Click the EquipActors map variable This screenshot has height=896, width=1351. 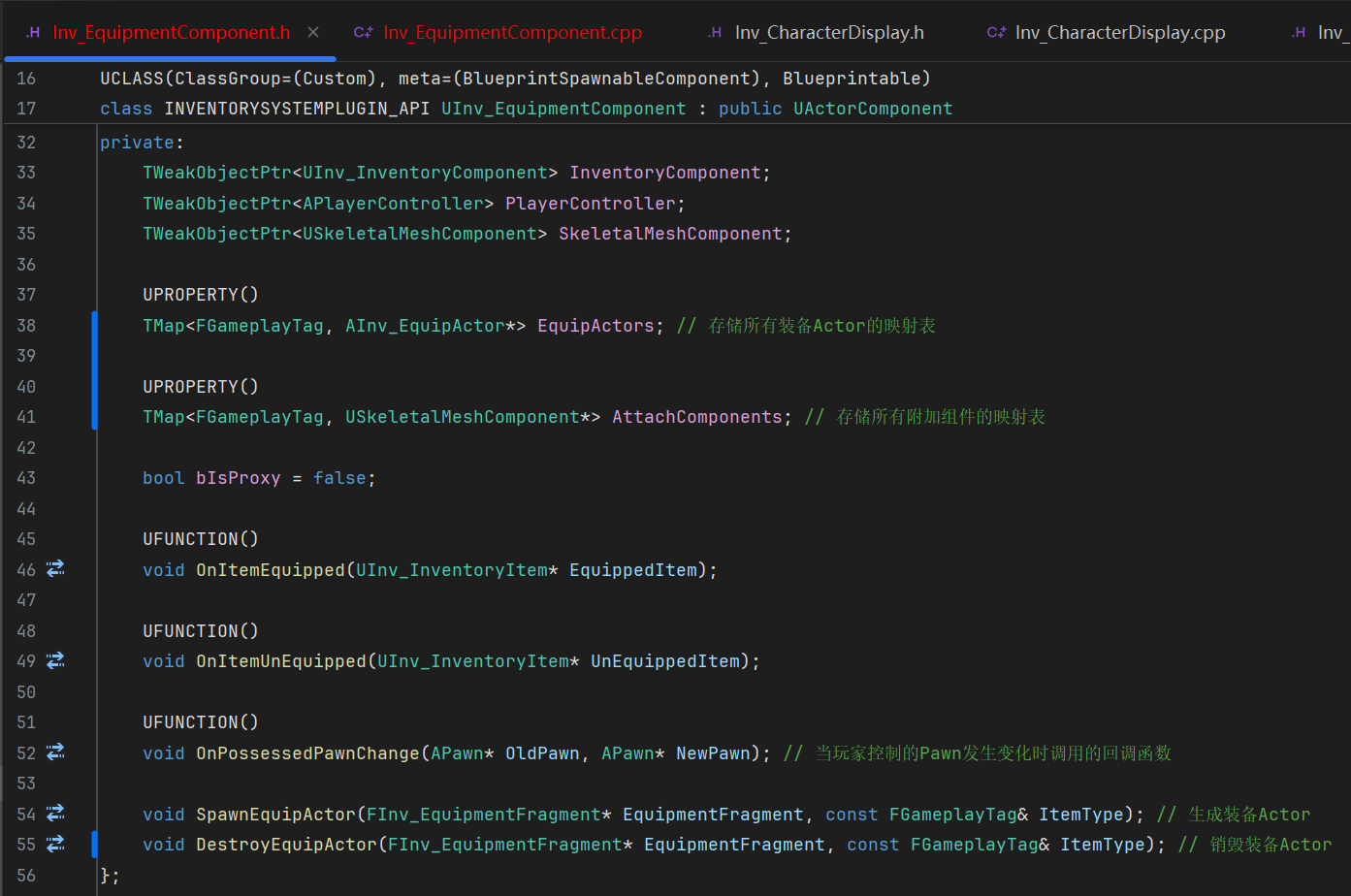click(x=596, y=326)
